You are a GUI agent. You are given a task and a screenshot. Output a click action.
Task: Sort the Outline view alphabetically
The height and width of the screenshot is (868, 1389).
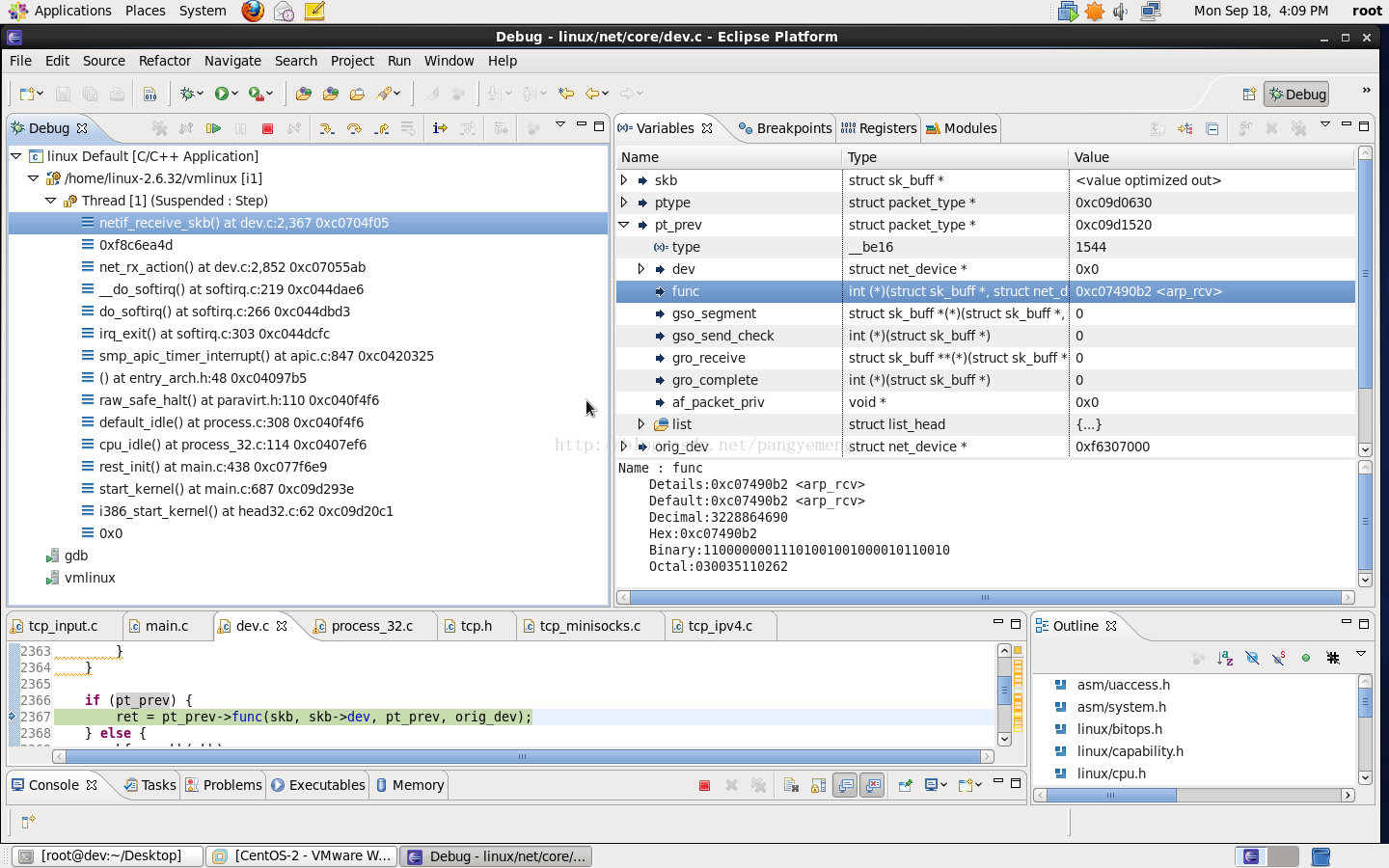(1225, 658)
